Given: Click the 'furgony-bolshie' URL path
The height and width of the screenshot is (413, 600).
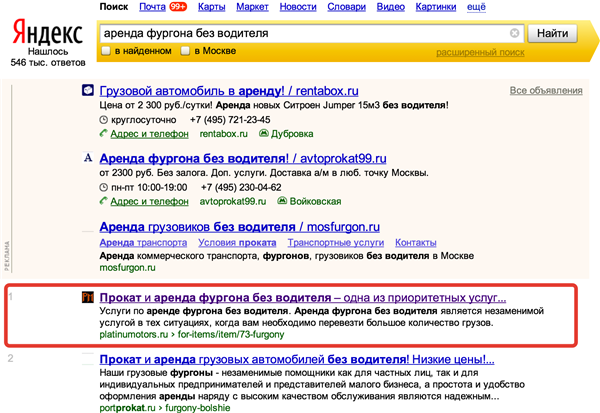Looking at the screenshot, I should point(197,408).
